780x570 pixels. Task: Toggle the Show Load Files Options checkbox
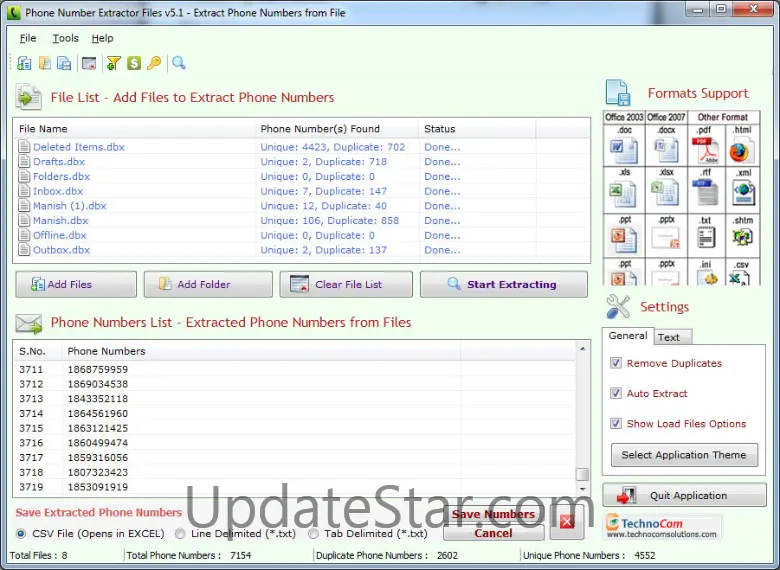click(x=616, y=423)
